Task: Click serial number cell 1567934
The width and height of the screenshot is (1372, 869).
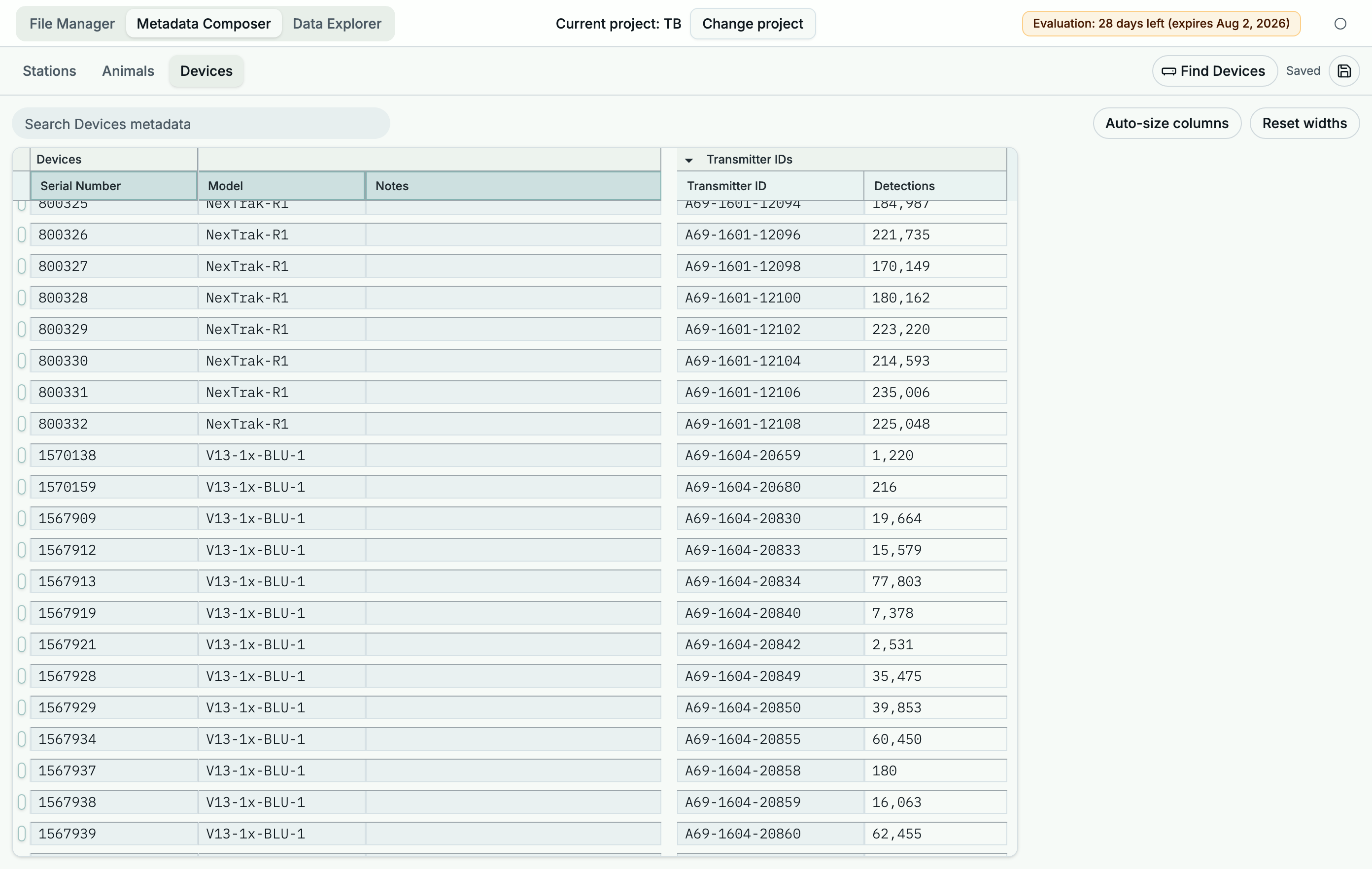Action: pyautogui.click(x=114, y=739)
